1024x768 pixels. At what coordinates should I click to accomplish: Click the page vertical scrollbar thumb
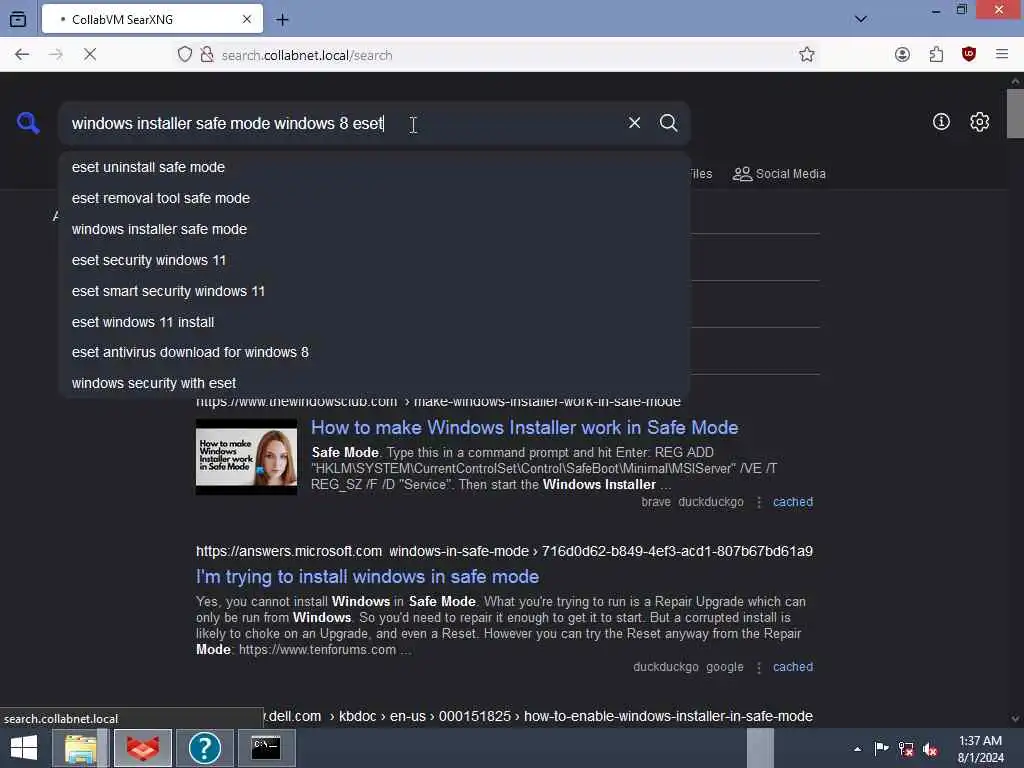1015,114
